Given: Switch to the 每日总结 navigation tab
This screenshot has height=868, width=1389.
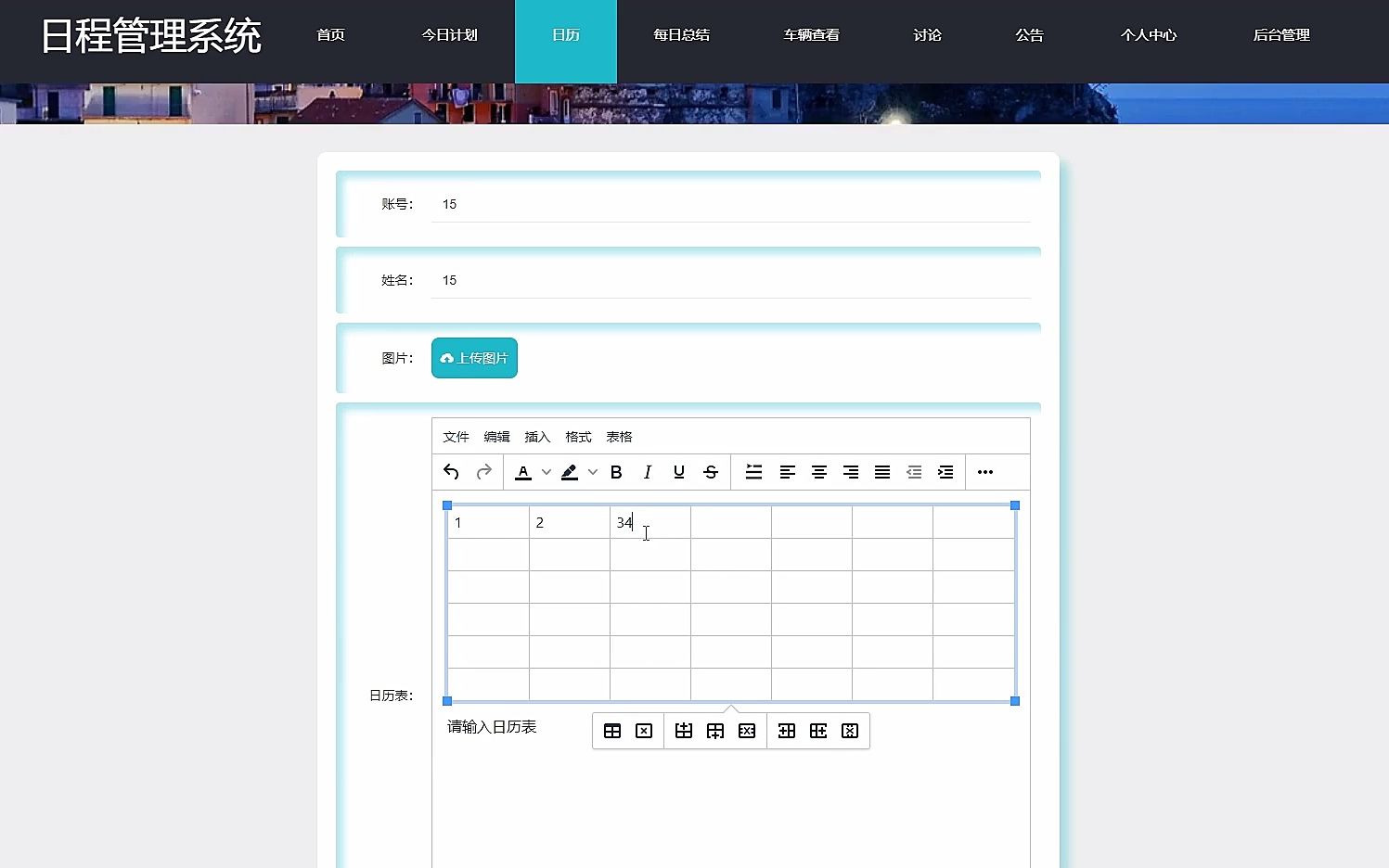Looking at the screenshot, I should 681,34.
